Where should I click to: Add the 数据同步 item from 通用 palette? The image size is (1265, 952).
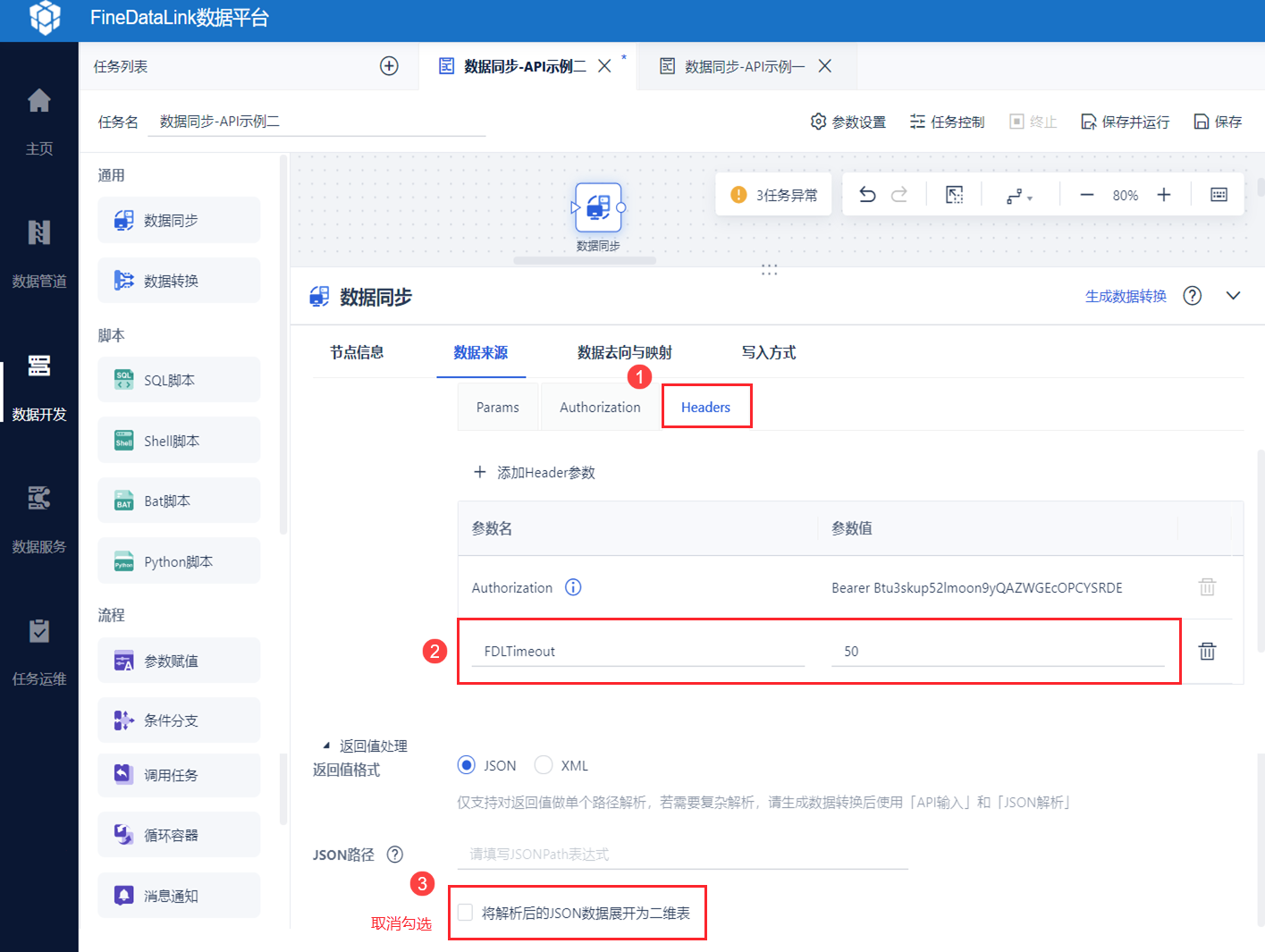point(179,220)
